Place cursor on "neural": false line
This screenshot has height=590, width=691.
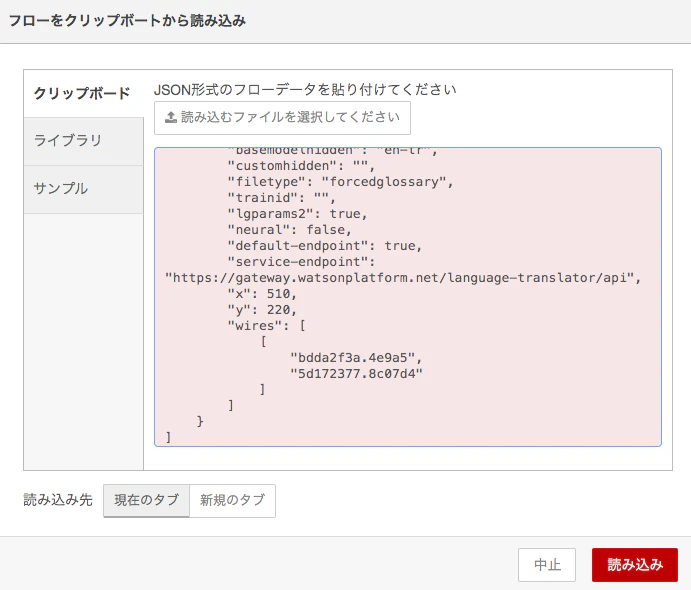pos(289,230)
